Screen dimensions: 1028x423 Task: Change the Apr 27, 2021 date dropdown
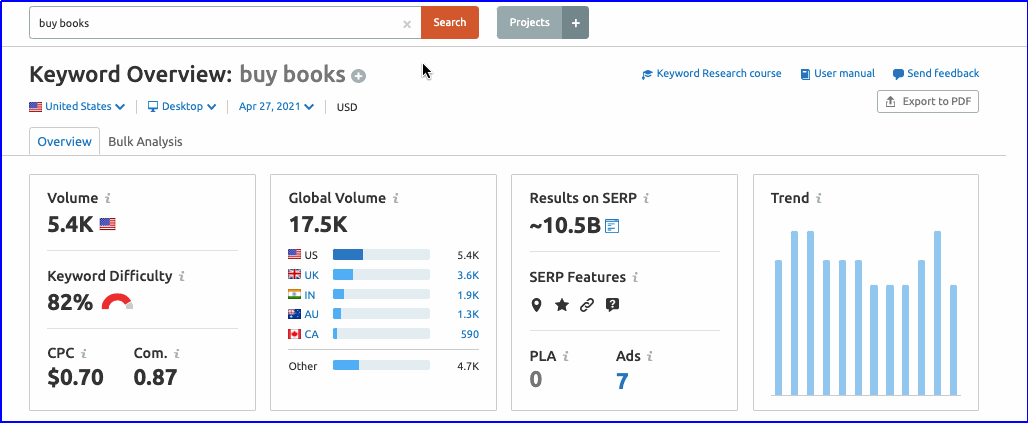point(276,107)
